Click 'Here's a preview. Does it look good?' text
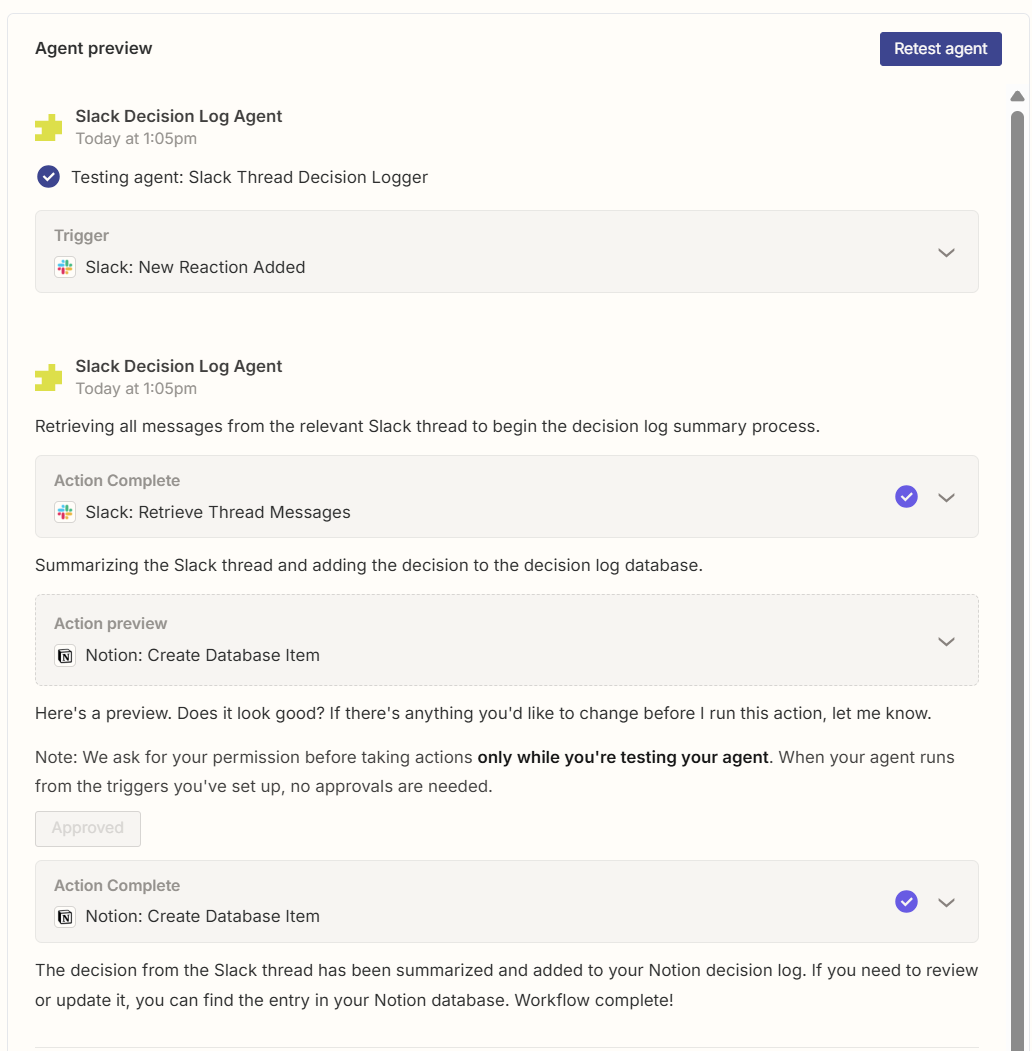 [x=180, y=713]
